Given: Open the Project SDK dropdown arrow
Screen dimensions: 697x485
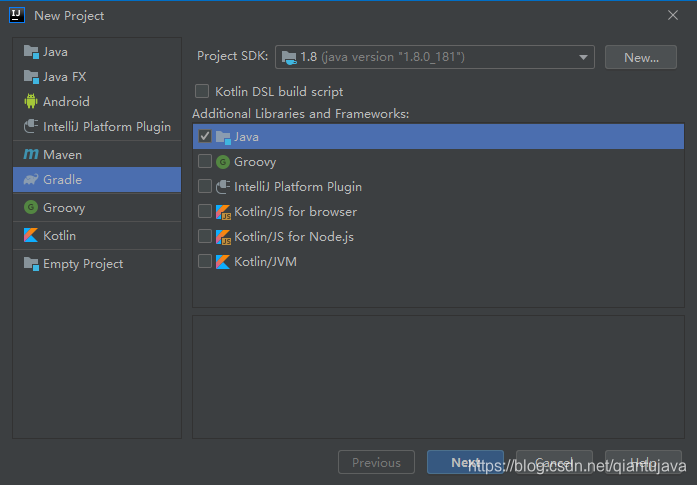Looking at the screenshot, I should [x=583, y=57].
